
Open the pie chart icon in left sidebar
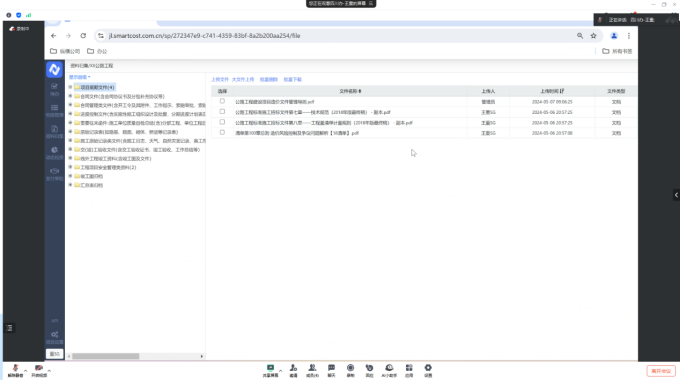[54, 150]
